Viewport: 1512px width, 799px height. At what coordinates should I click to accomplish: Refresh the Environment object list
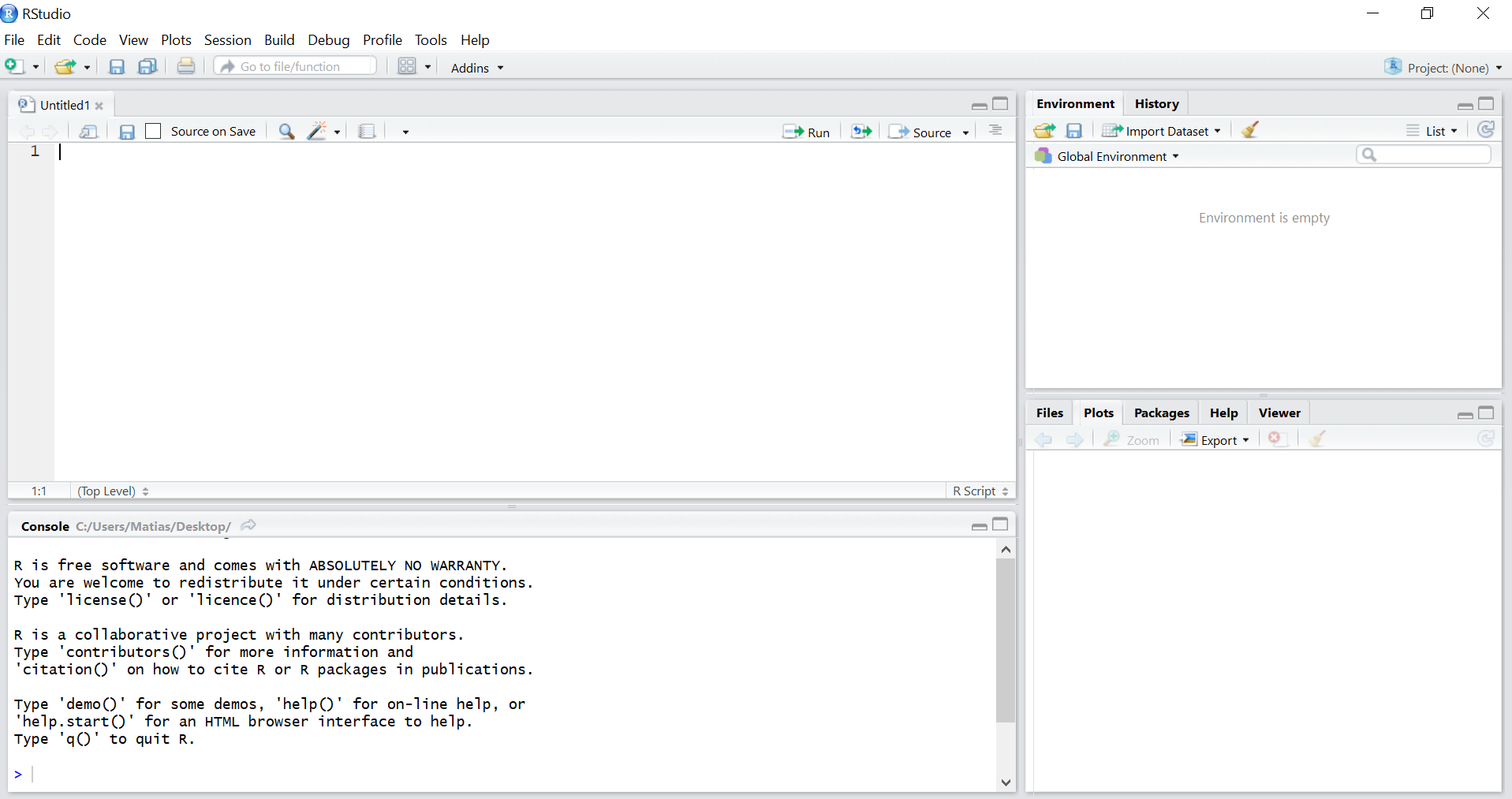point(1486,129)
